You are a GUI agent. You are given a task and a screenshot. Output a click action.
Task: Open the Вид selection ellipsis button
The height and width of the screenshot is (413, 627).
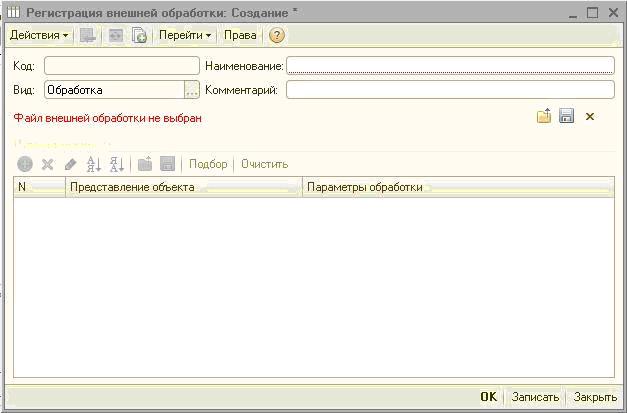click(192, 90)
